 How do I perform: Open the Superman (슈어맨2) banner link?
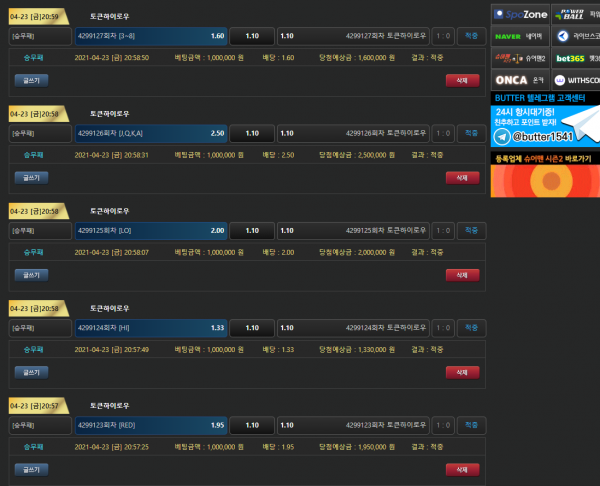[x=520, y=57]
